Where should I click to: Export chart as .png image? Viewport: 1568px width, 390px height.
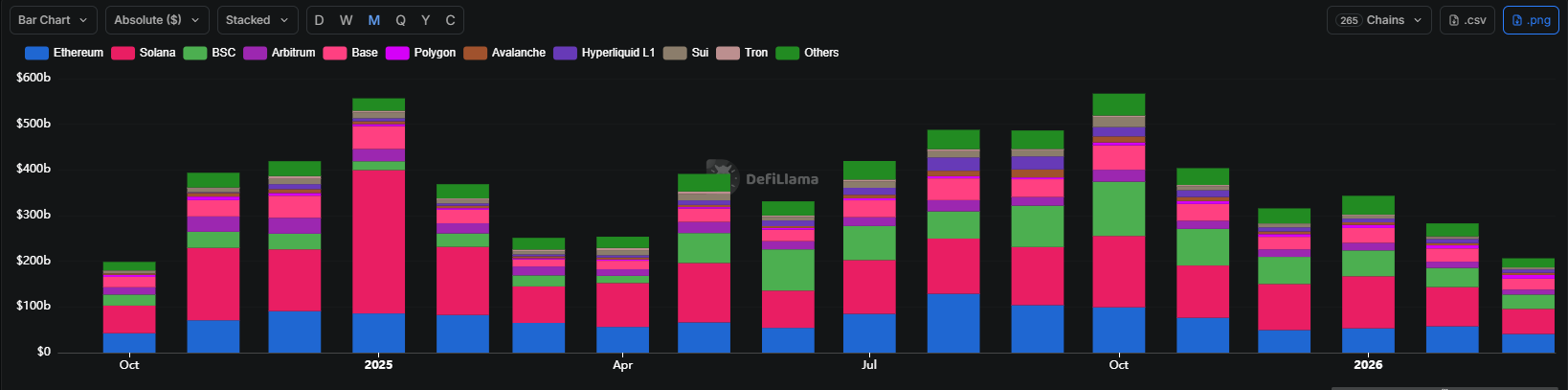tap(1531, 20)
